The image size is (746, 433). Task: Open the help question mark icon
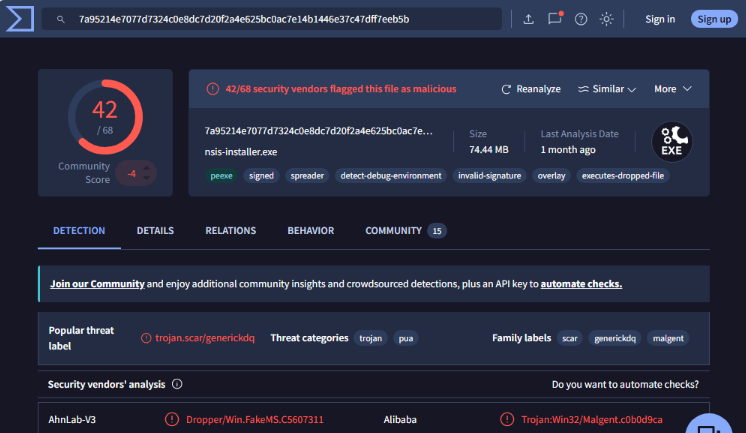[580, 19]
